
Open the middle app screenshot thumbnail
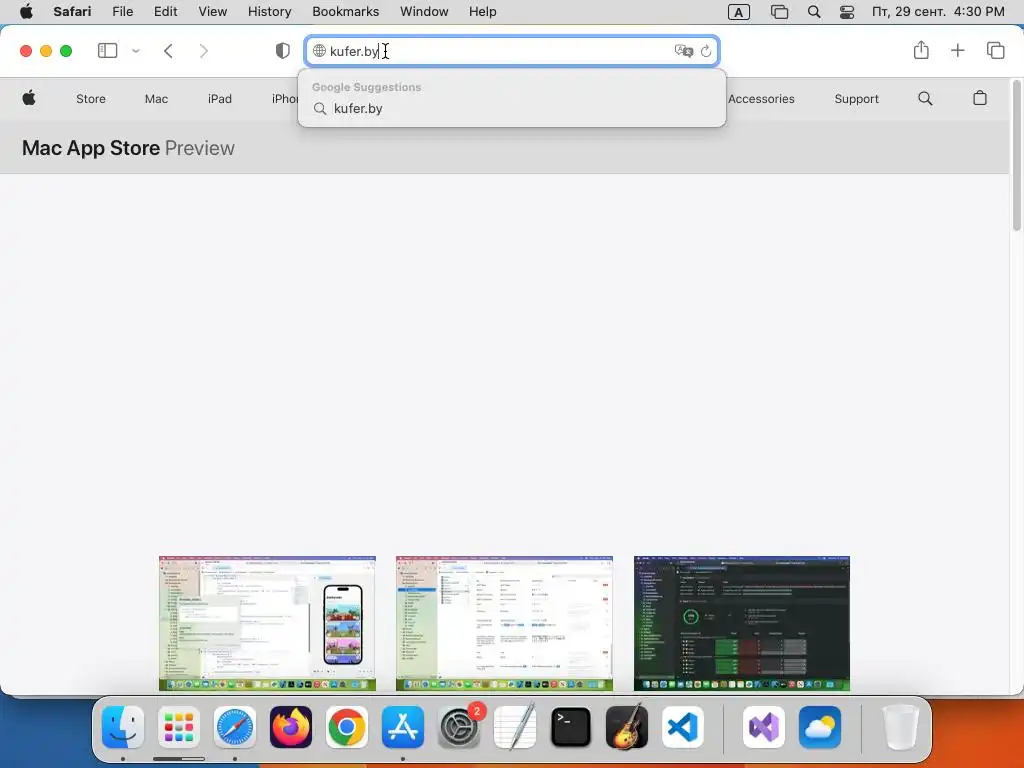[504, 624]
